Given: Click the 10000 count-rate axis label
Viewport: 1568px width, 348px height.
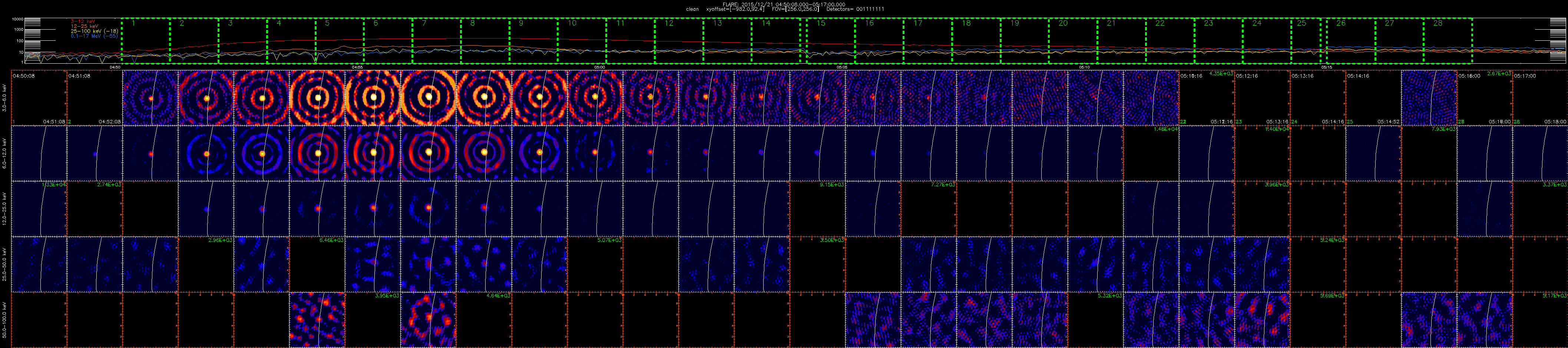Looking at the screenshot, I should click(17, 19).
